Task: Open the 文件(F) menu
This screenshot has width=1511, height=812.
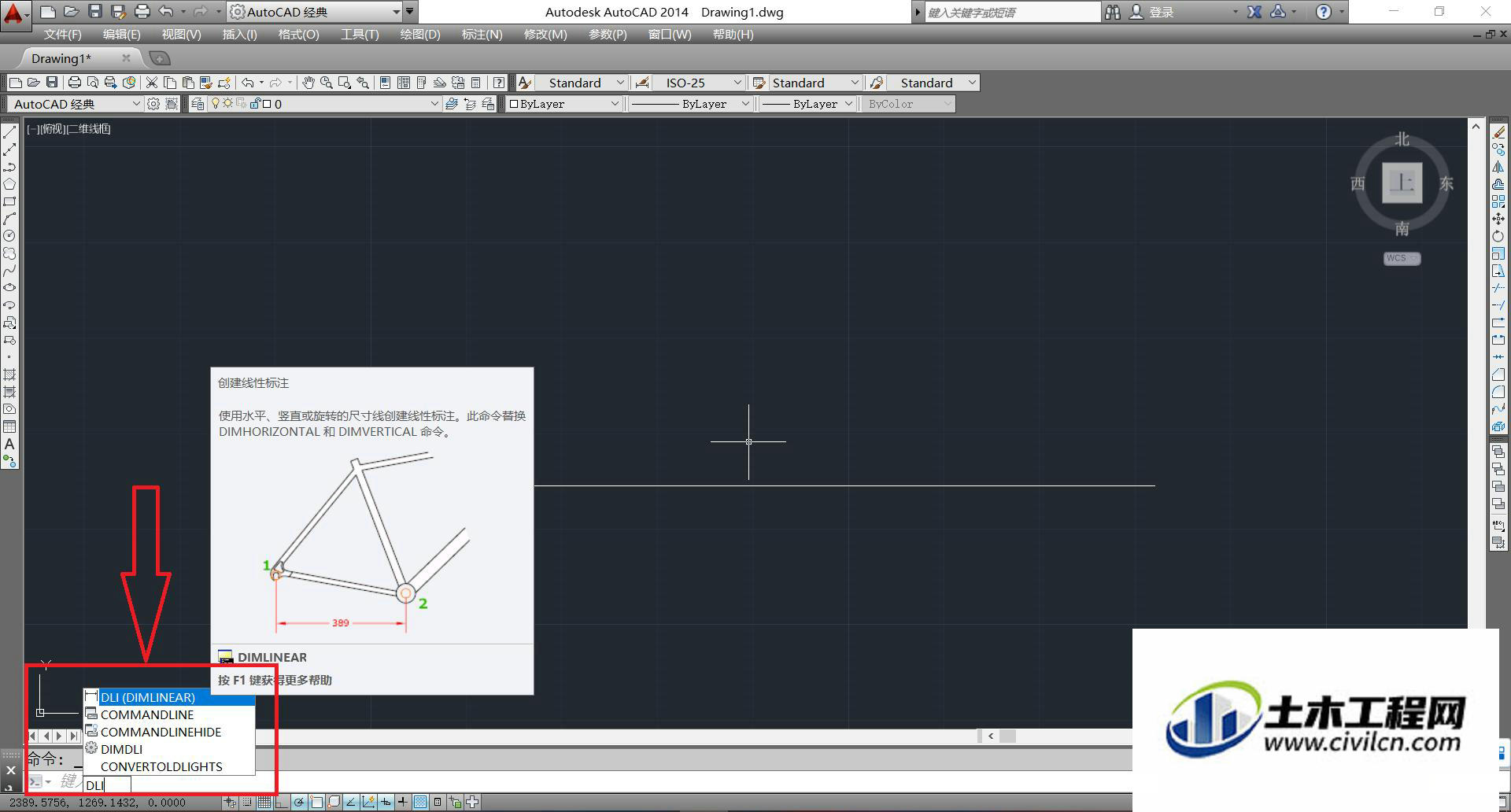Action: click(x=62, y=35)
